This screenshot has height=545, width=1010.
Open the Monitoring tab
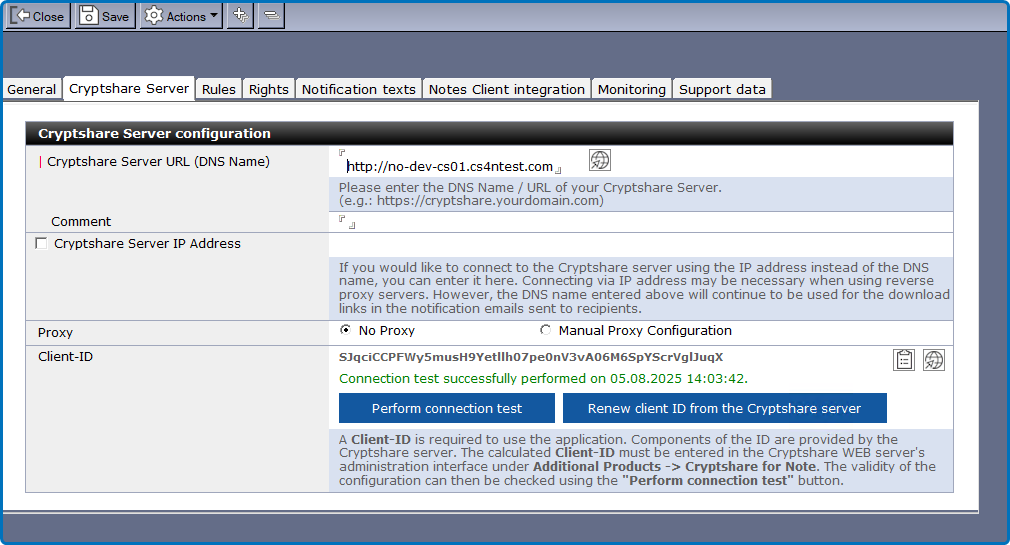pos(631,89)
